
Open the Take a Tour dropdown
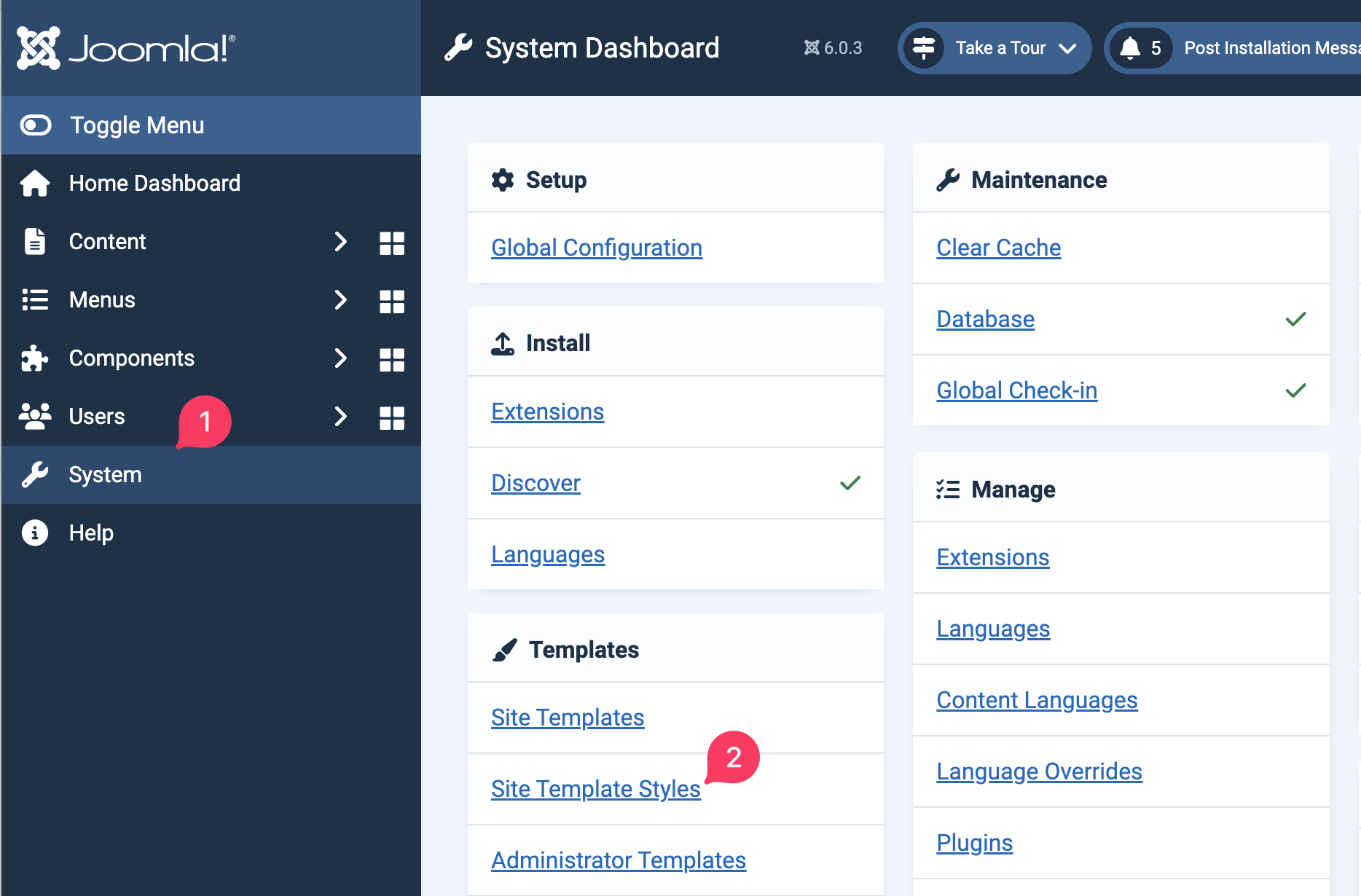pyautogui.click(x=994, y=47)
